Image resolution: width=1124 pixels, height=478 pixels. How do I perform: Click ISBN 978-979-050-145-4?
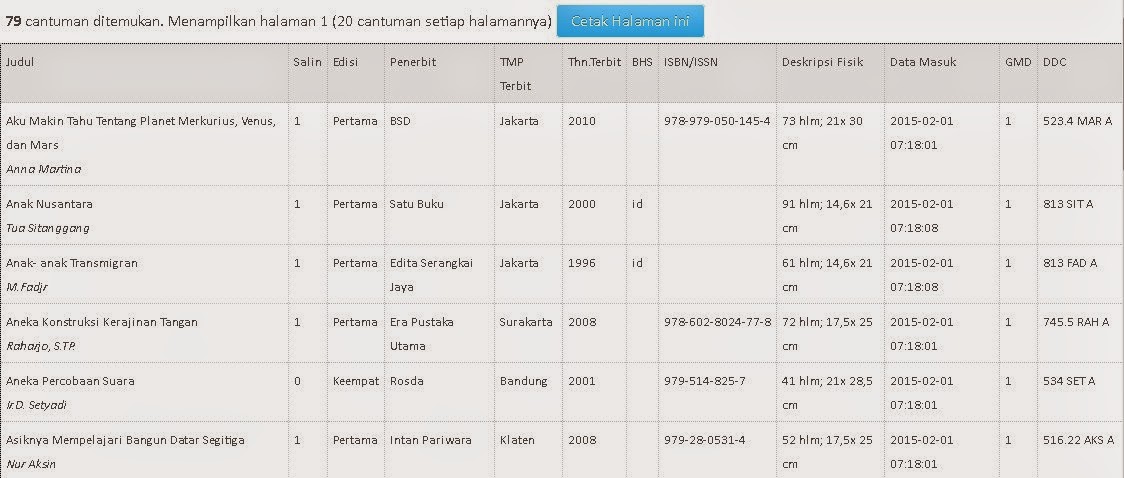click(717, 121)
